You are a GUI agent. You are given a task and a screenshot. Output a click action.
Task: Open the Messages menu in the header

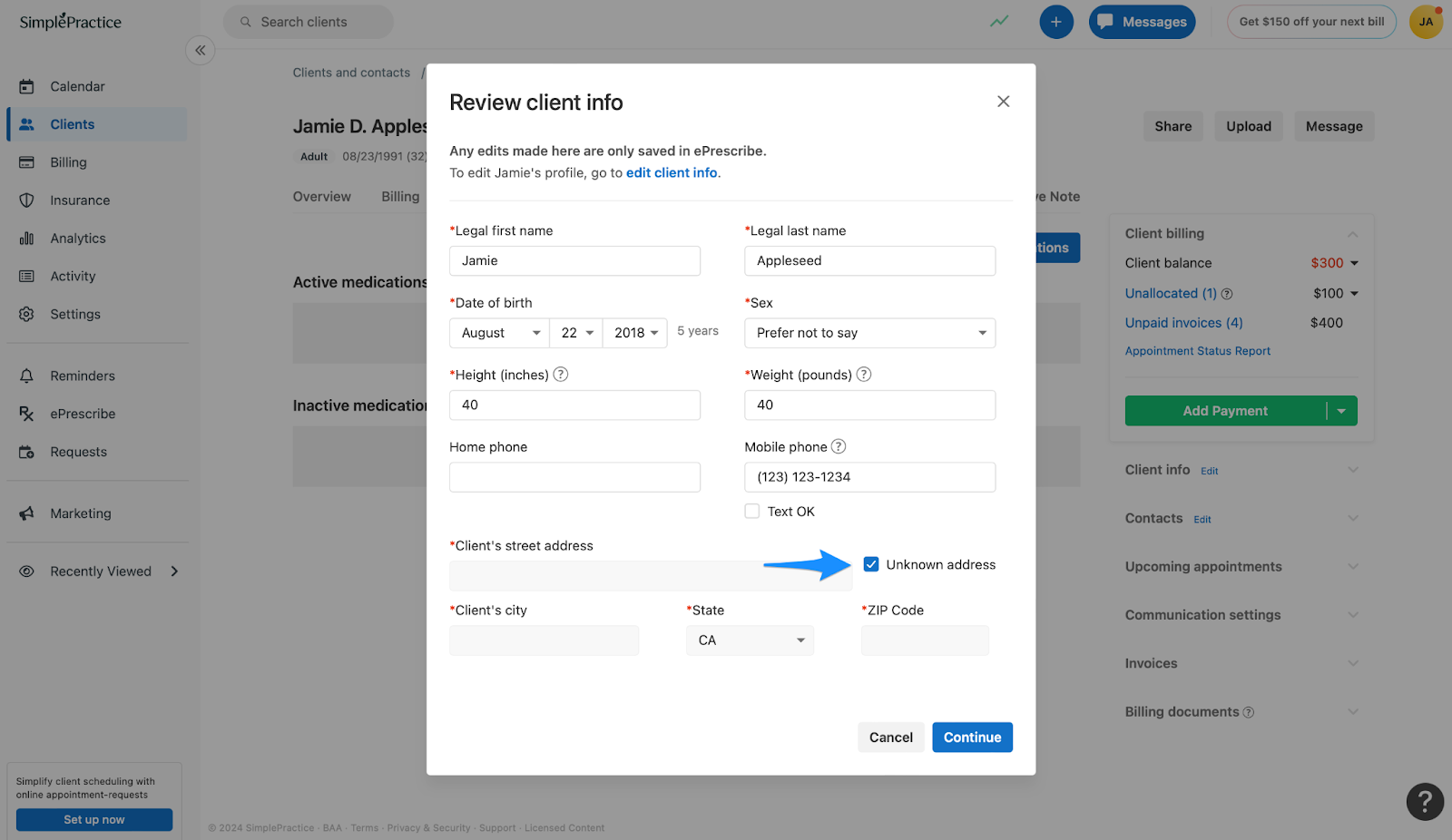pyautogui.click(x=1142, y=21)
